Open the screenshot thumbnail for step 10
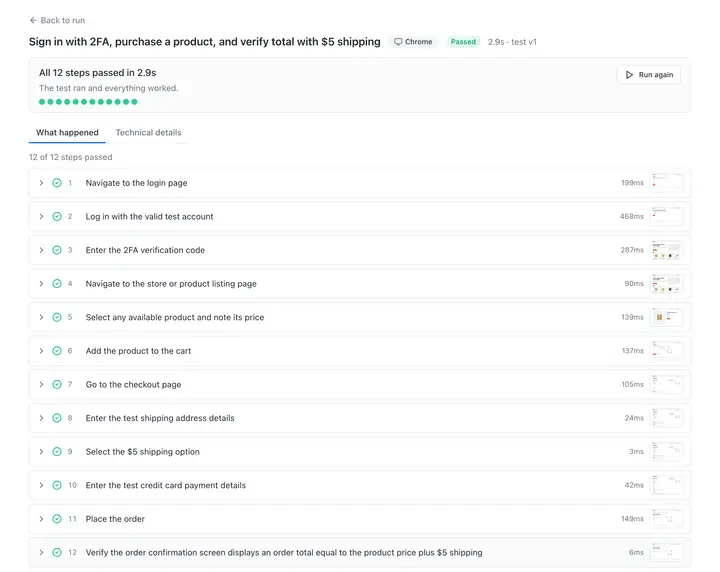The width and height of the screenshot is (720, 572). [667, 485]
